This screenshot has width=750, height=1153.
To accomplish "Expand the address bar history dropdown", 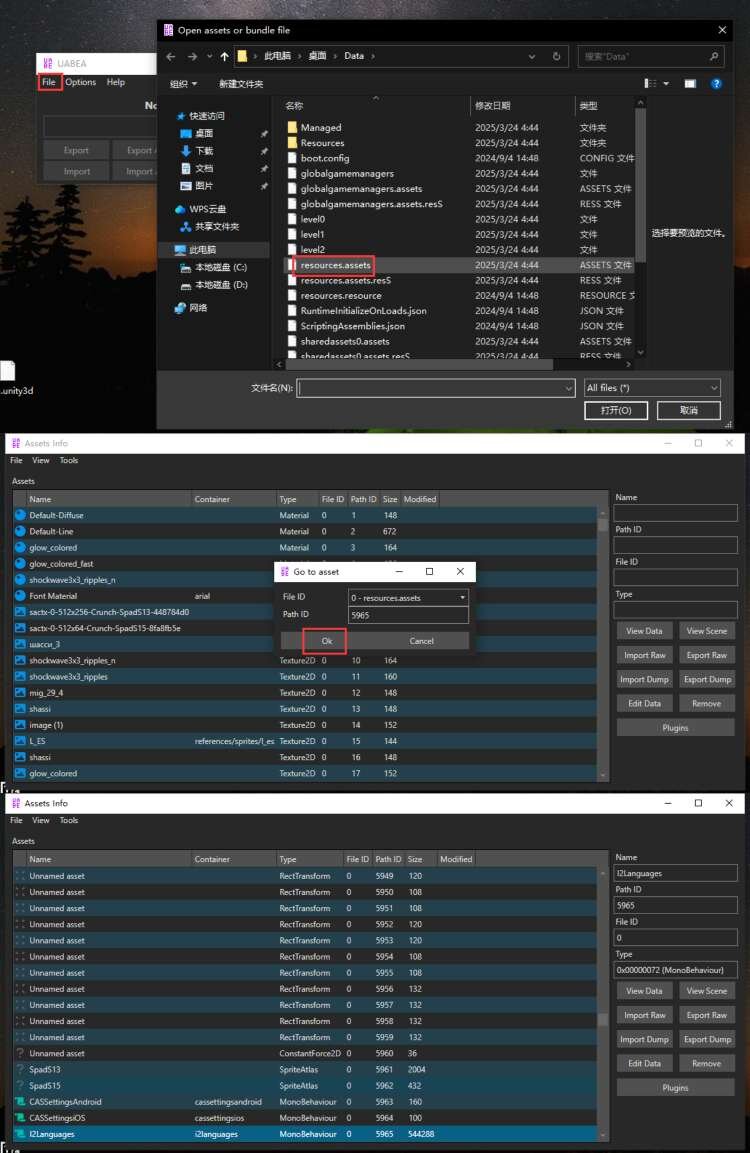I will tap(532, 57).
